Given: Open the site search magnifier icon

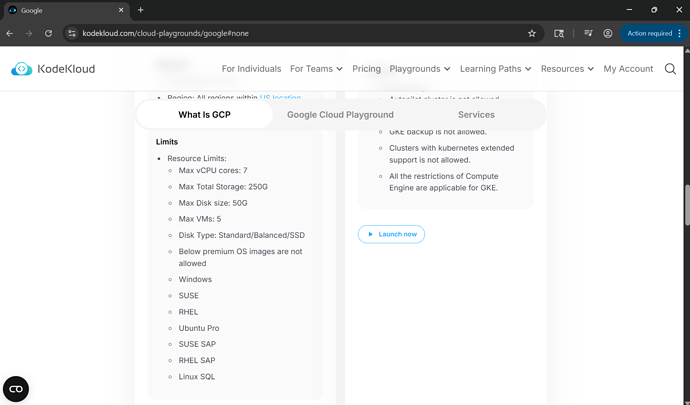Looking at the screenshot, I should pyautogui.click(x=671, y=69).
